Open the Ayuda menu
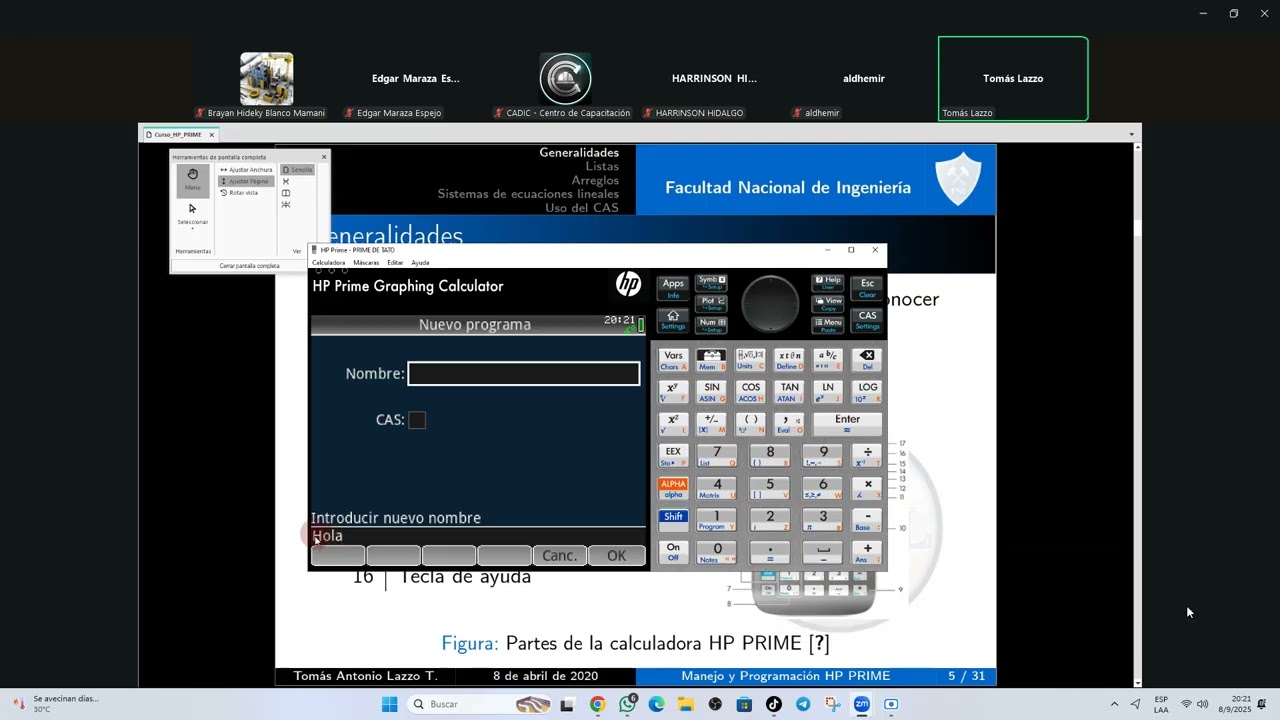Image resolution: width=1280 pixels, height=720 pixels. (x=420, y=263)
